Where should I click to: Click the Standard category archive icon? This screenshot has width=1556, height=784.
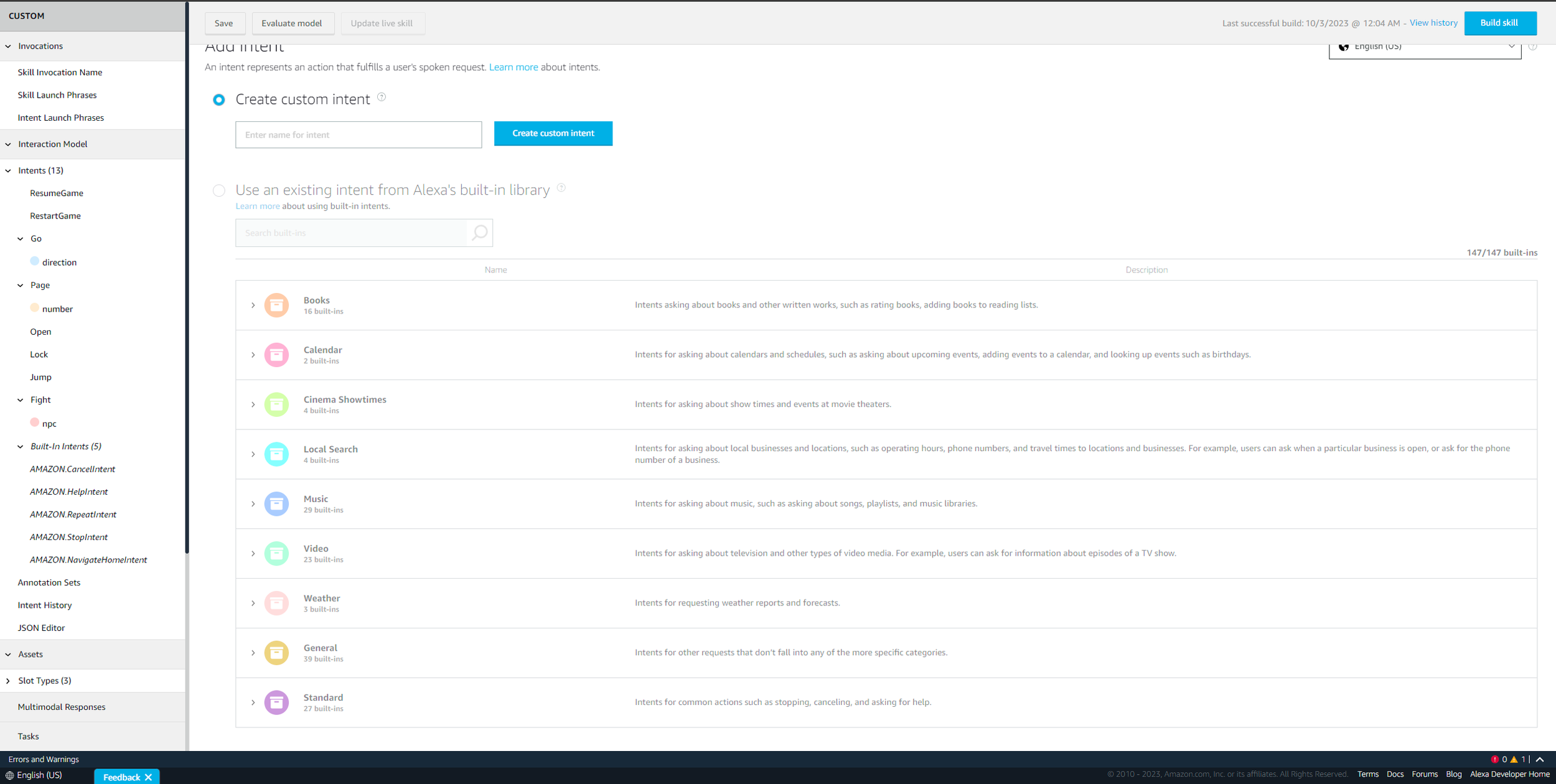pos(276,702)
